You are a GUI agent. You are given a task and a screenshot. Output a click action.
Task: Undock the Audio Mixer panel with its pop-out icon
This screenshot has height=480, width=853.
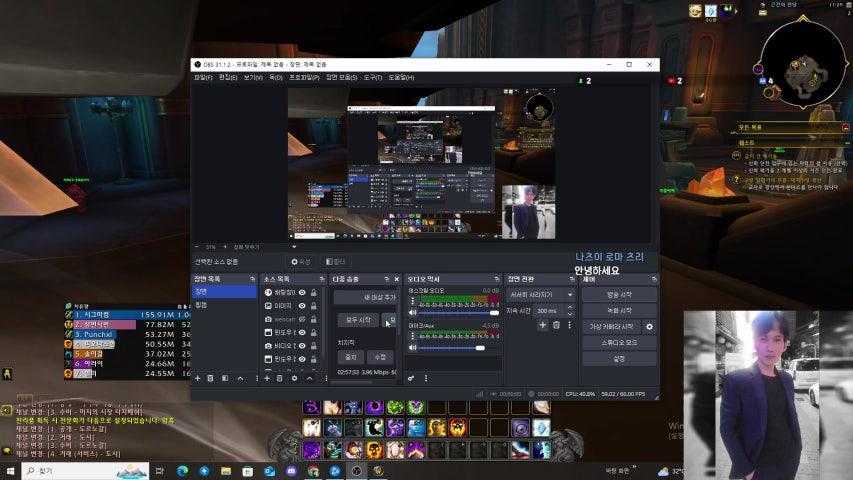[497, 279]
